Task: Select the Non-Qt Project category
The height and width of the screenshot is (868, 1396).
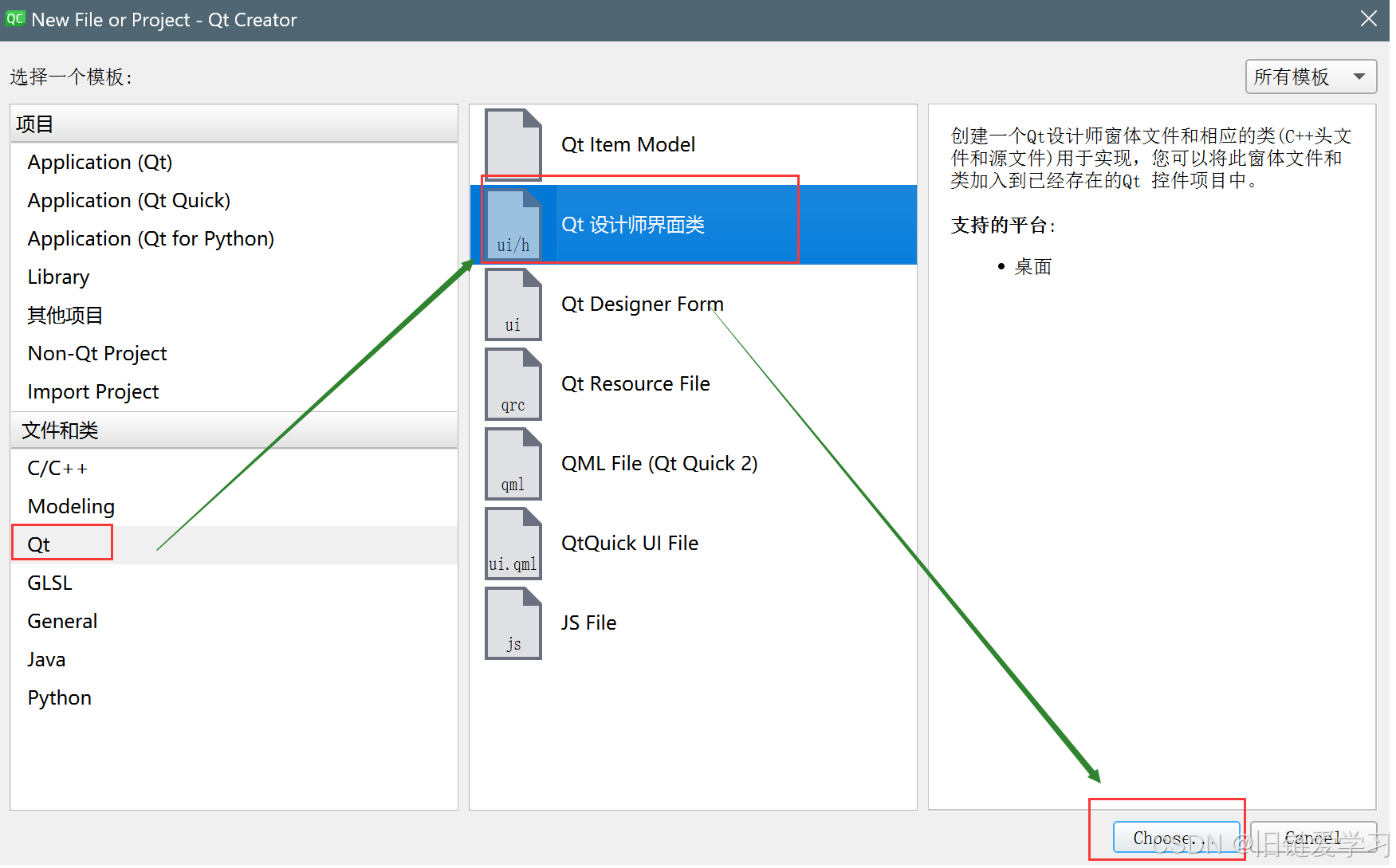Action: click(x=234, y=353)
